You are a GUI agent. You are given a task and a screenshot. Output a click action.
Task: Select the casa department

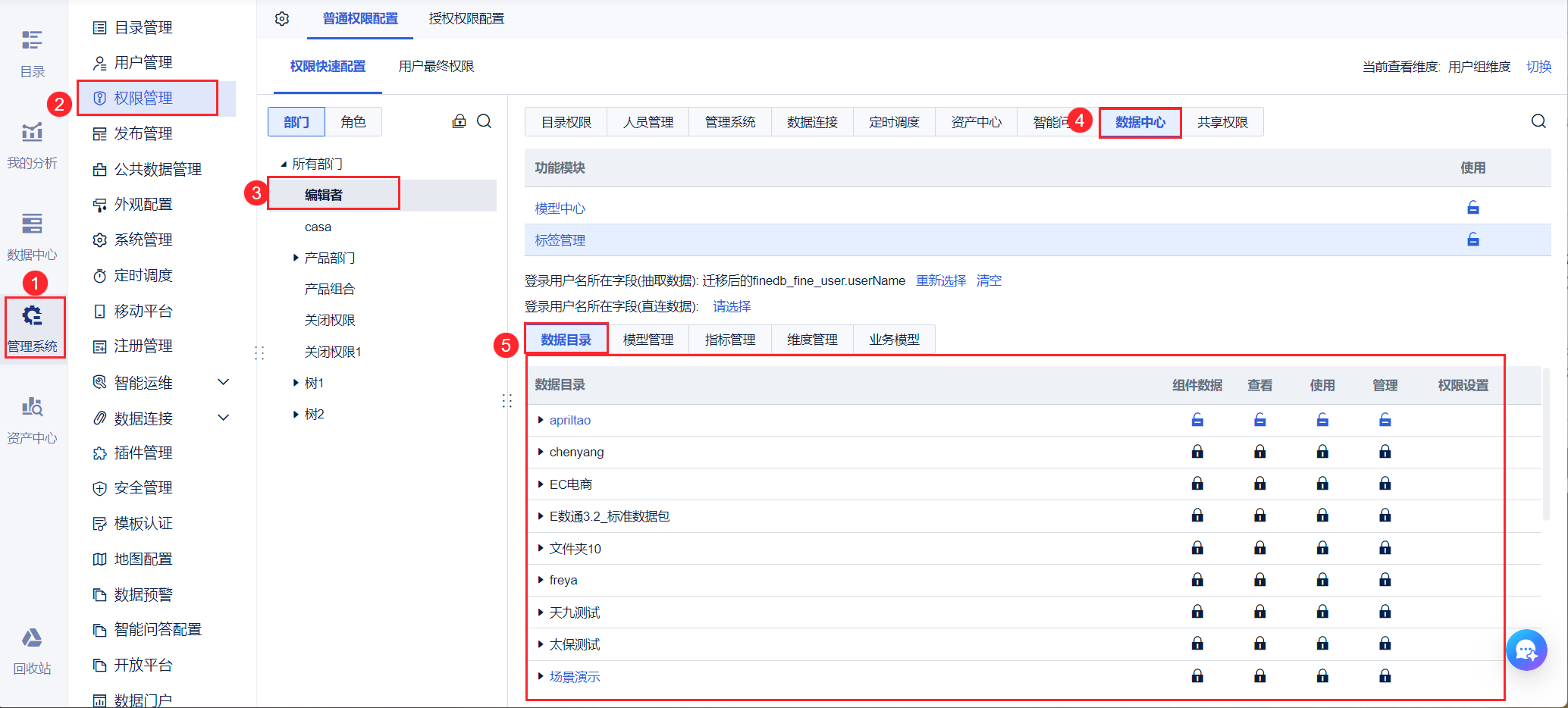(318, 227)
